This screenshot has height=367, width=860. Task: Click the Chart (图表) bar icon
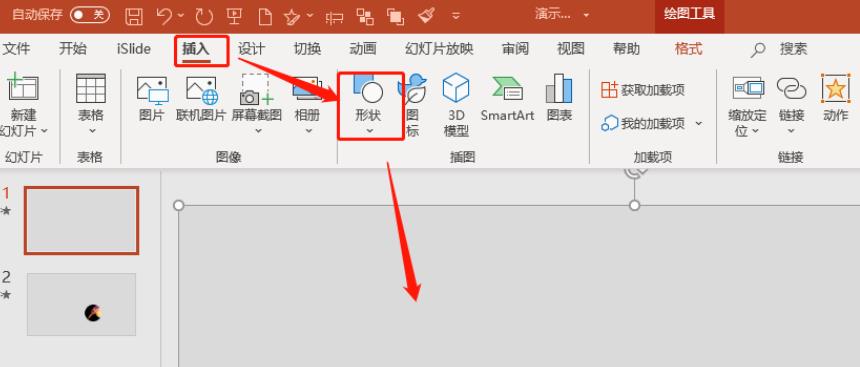[559, 88]
